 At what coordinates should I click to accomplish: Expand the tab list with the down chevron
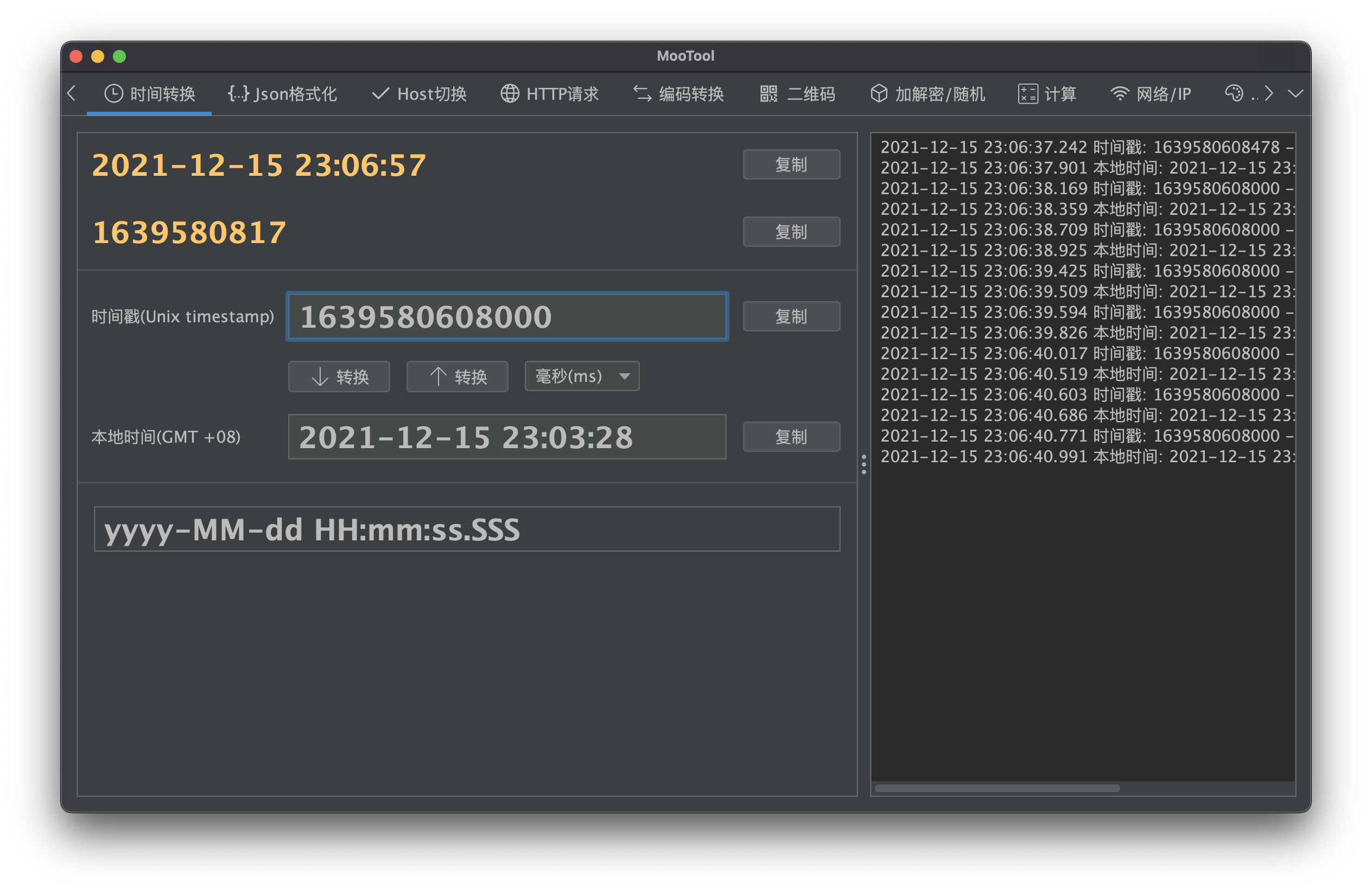point(1295,93)
